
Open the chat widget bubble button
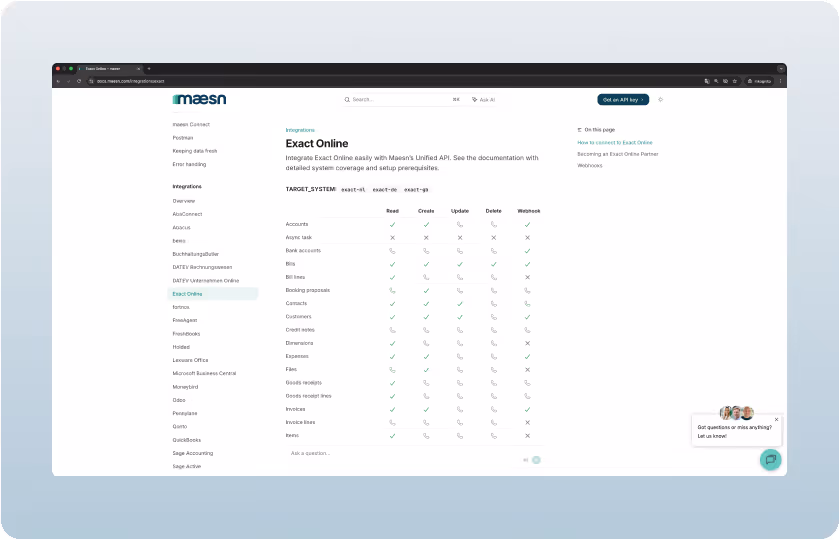[770, 460]
